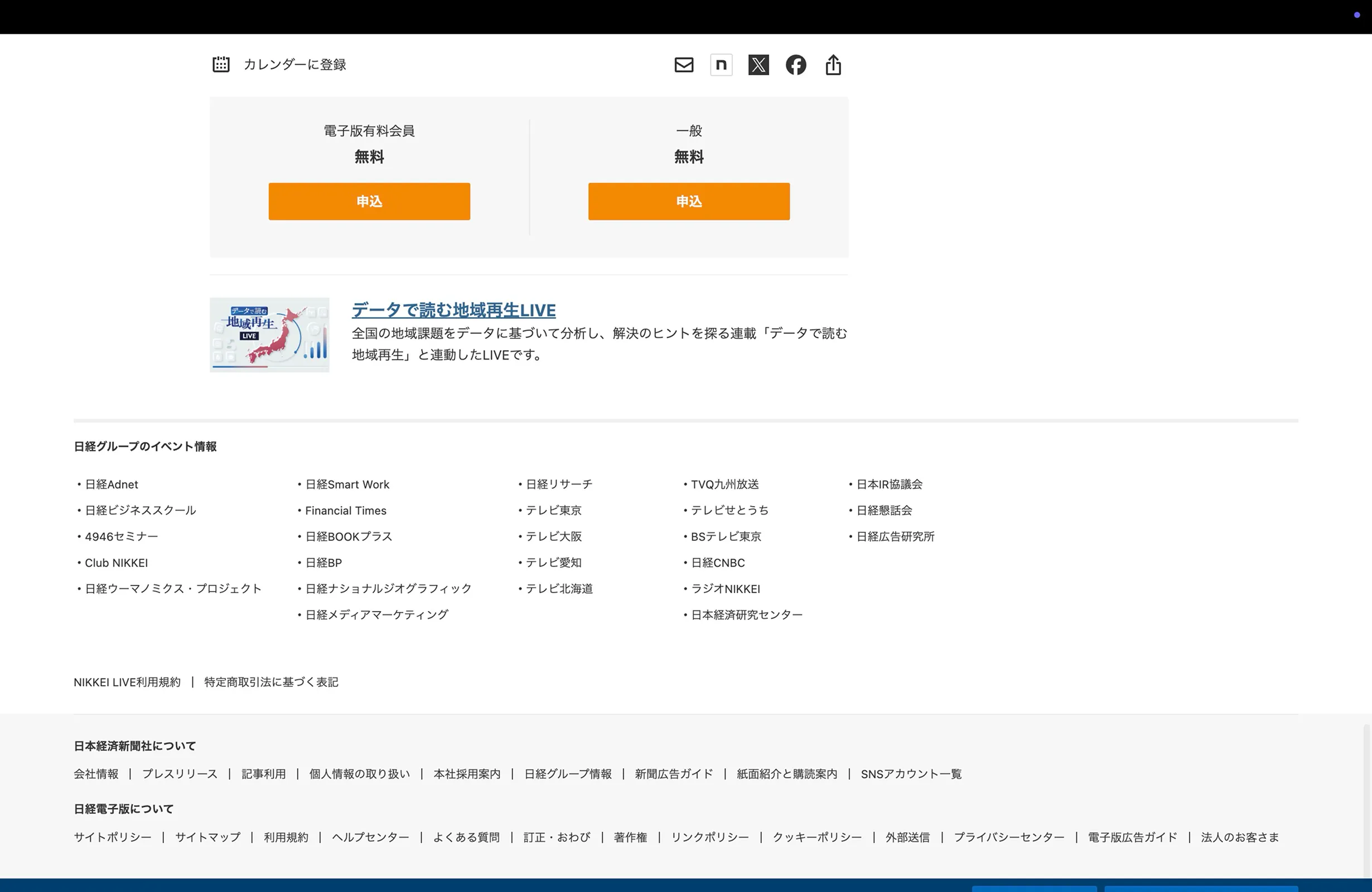Open the 外部送信 footer link
The image size is (1372, 892).
(908, 837)
